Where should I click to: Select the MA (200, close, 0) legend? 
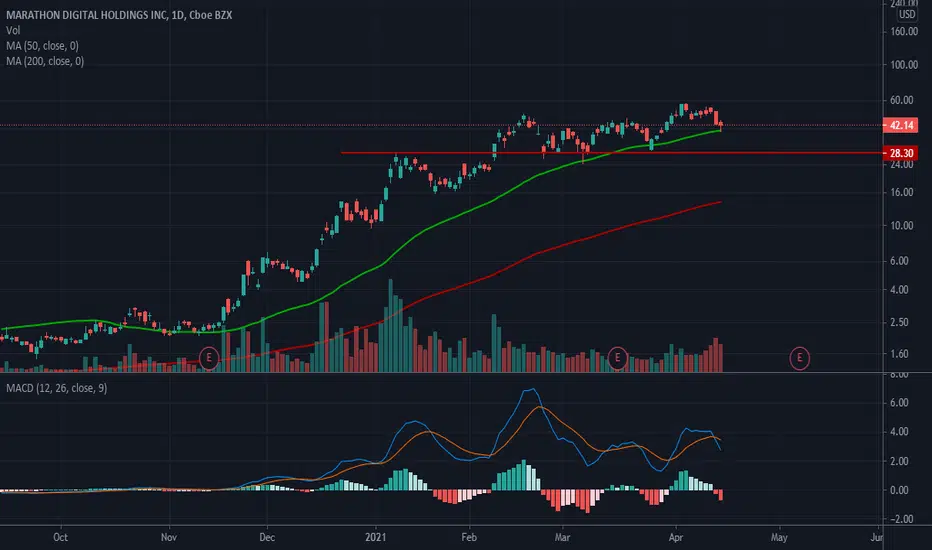coord(45,61)
